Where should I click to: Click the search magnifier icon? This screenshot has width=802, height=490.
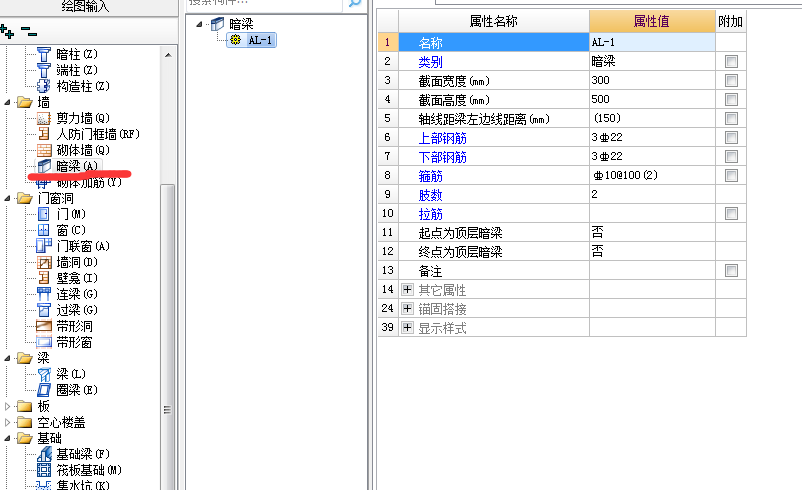coord(354,3)
